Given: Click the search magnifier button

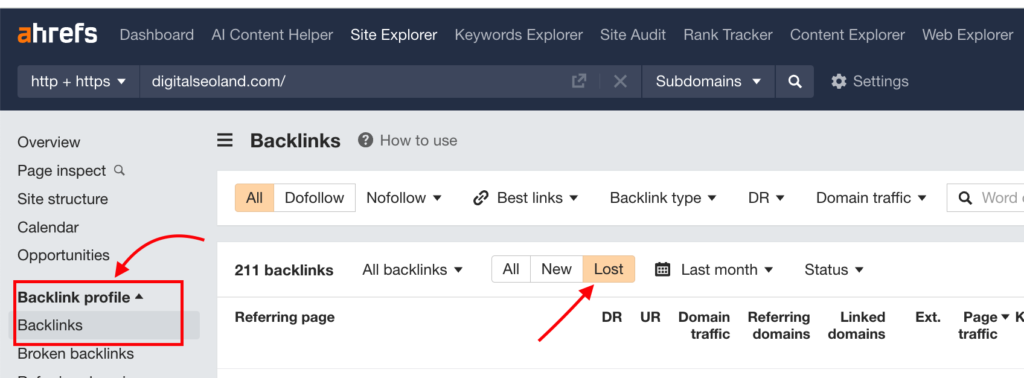Looking at the screenshot, I should click(795, 82).
